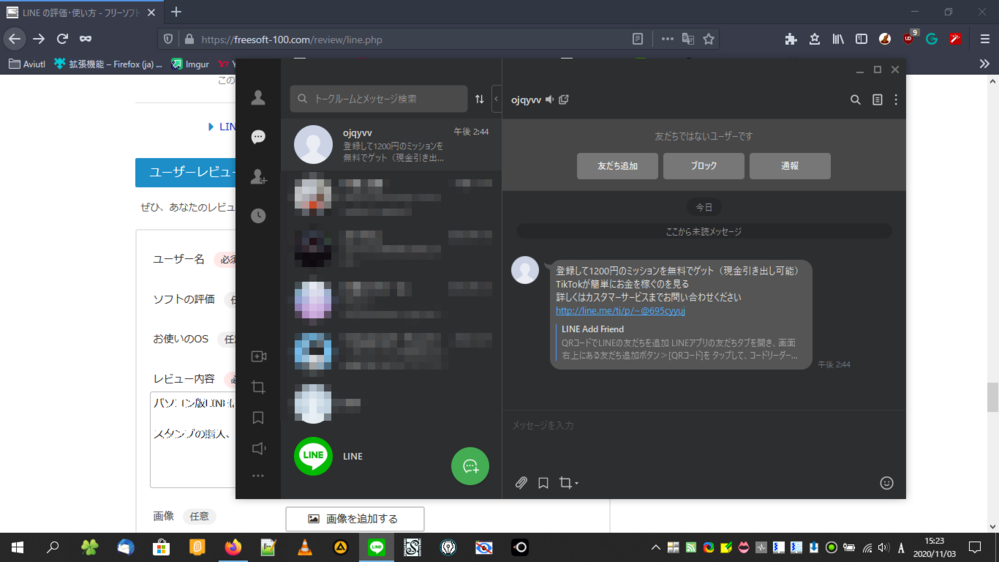Open the screen capture dropdown below message input
Image resolution: width=999 pixels, height=562 pixels.
coord(568,483)
